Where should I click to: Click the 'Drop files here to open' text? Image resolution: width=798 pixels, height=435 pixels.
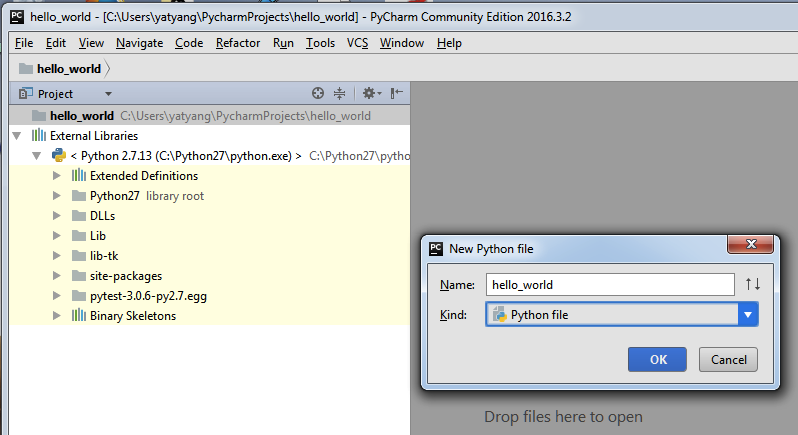click(x=563, y=417)
